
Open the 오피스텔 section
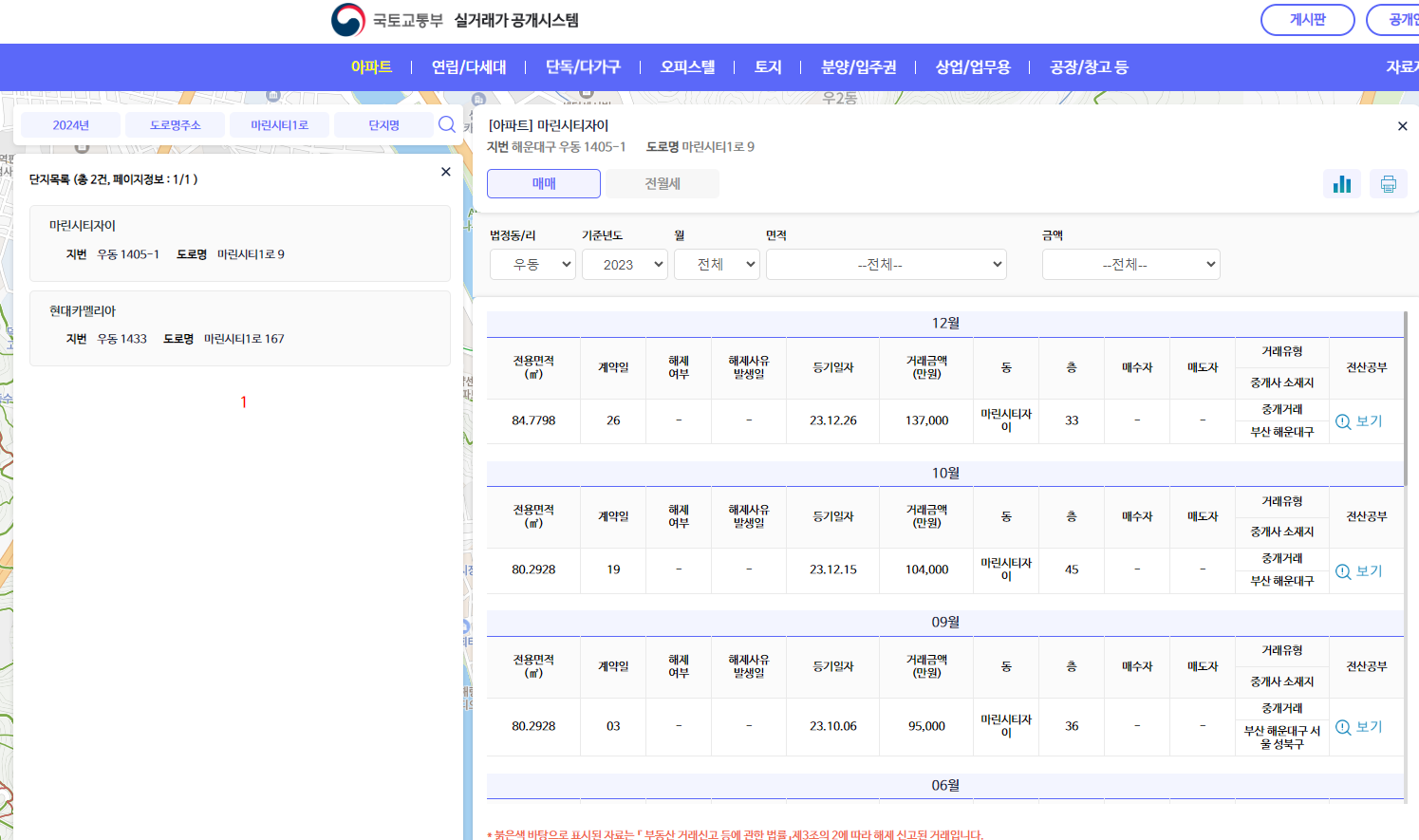[x=686, y=66]
